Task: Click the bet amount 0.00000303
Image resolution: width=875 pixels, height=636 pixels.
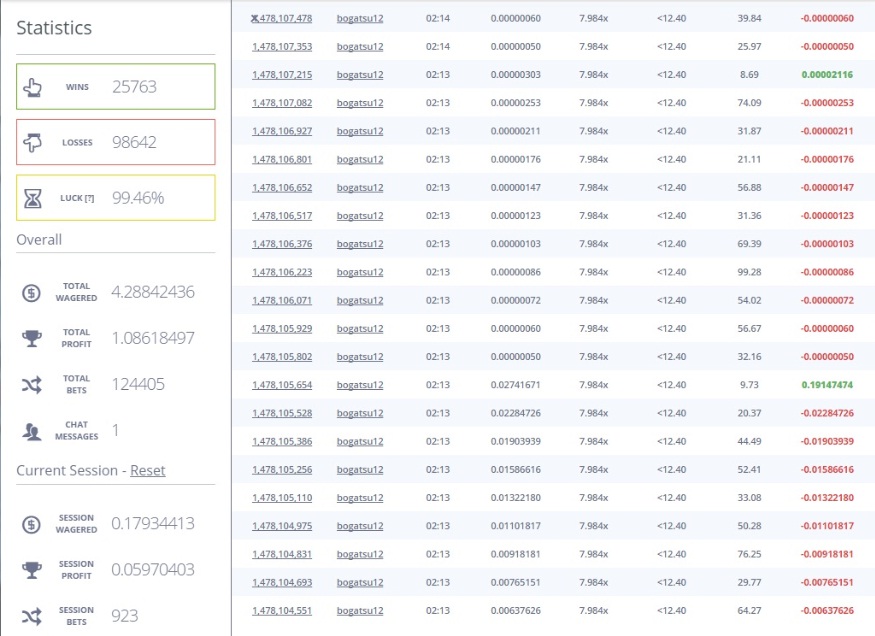Action: pyautogui.click(x=516, y=75)
